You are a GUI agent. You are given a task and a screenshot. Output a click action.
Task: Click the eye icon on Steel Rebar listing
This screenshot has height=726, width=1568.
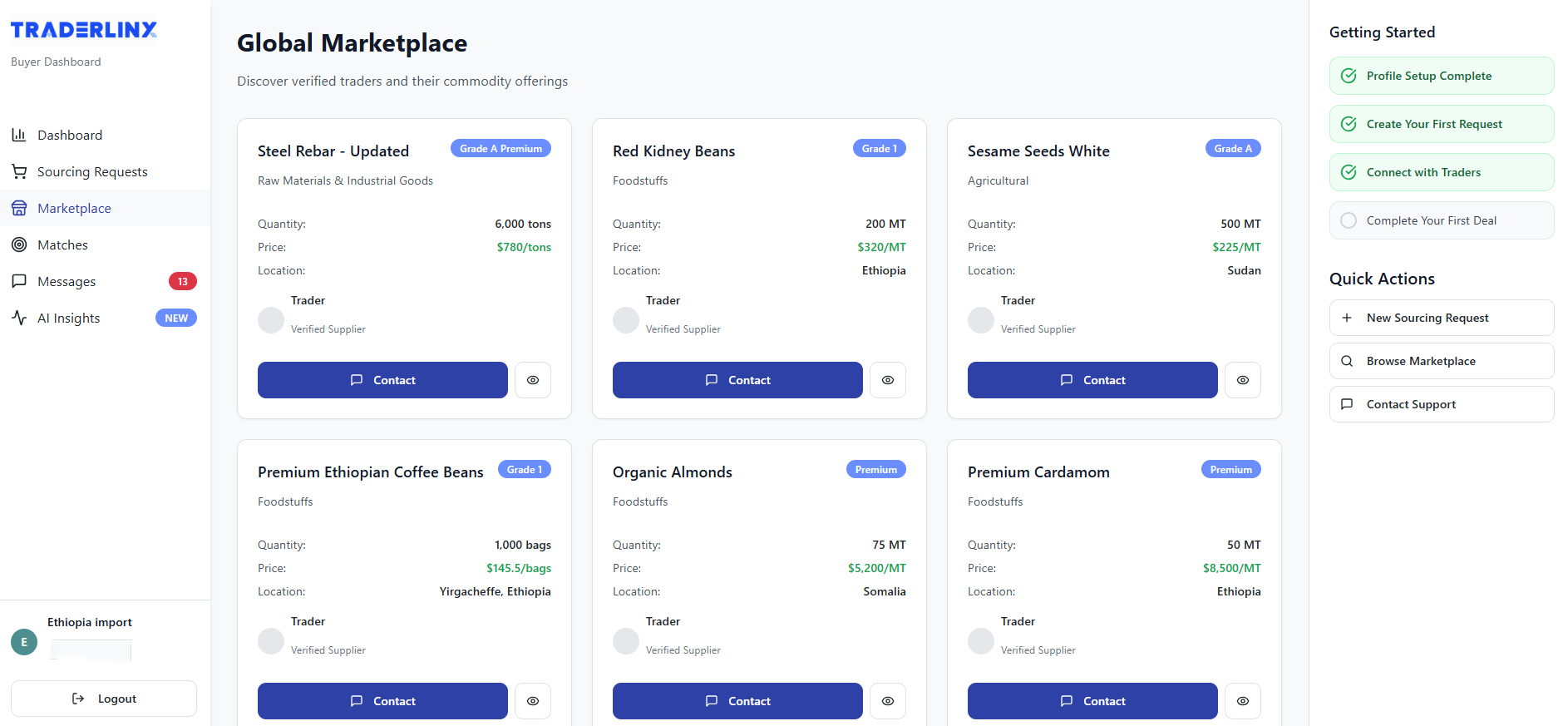click(533, 380)
